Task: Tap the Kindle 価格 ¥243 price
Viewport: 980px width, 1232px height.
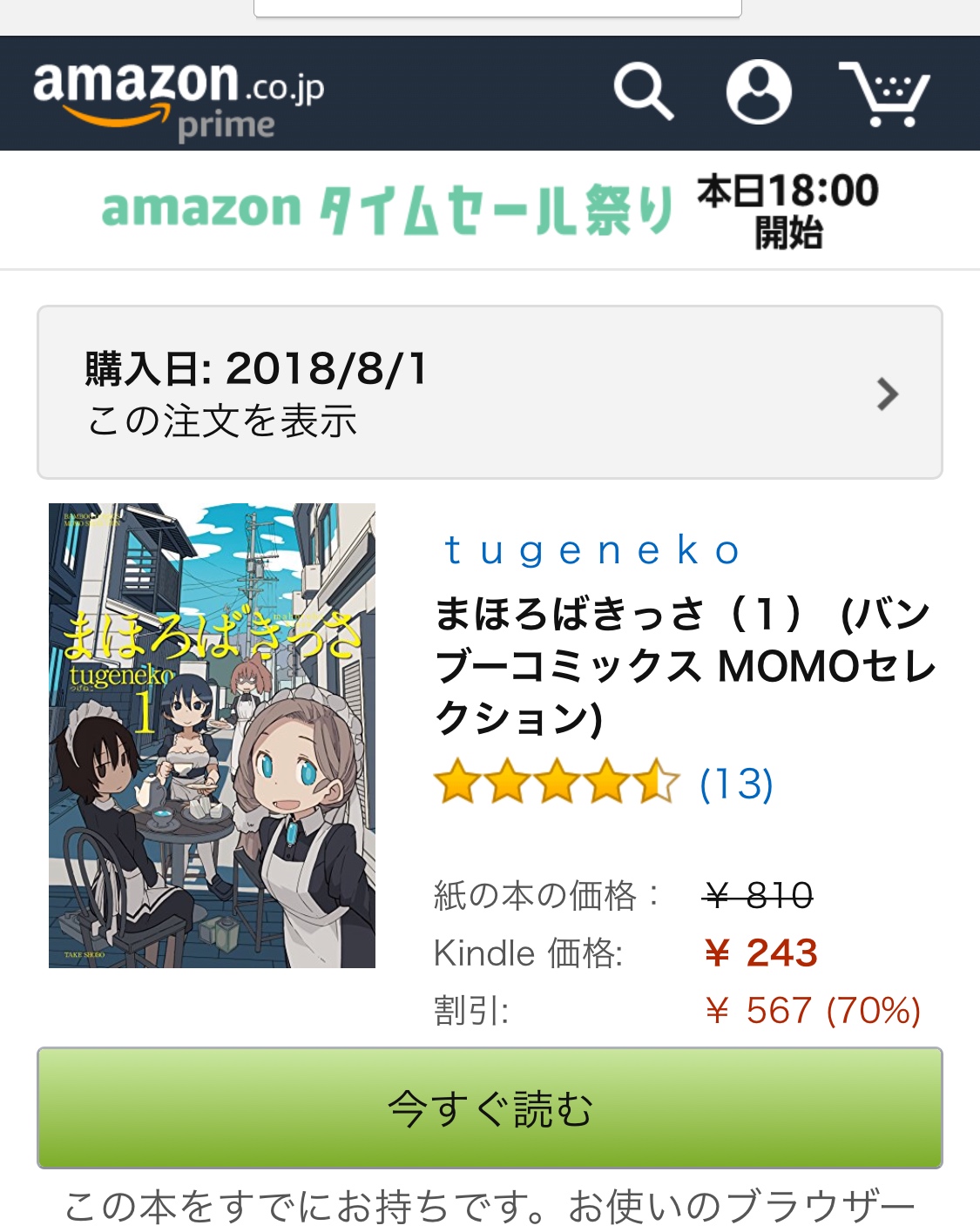Action: [x=760, y=953]
